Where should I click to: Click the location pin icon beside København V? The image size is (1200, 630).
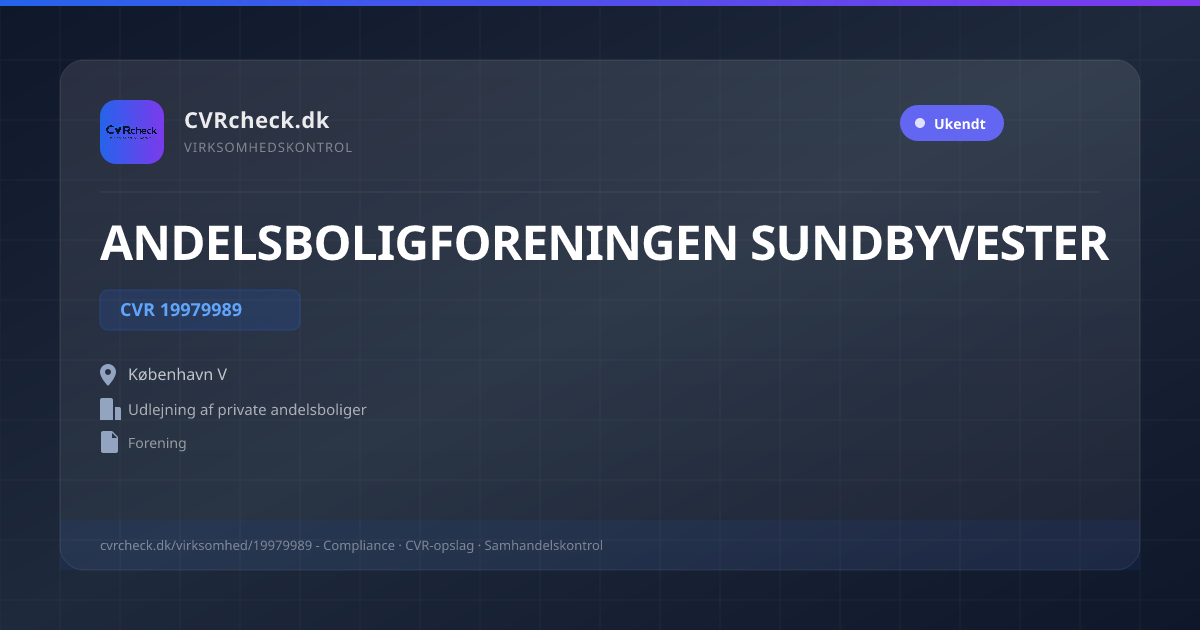pyautogui.click(x=109, y=375)
